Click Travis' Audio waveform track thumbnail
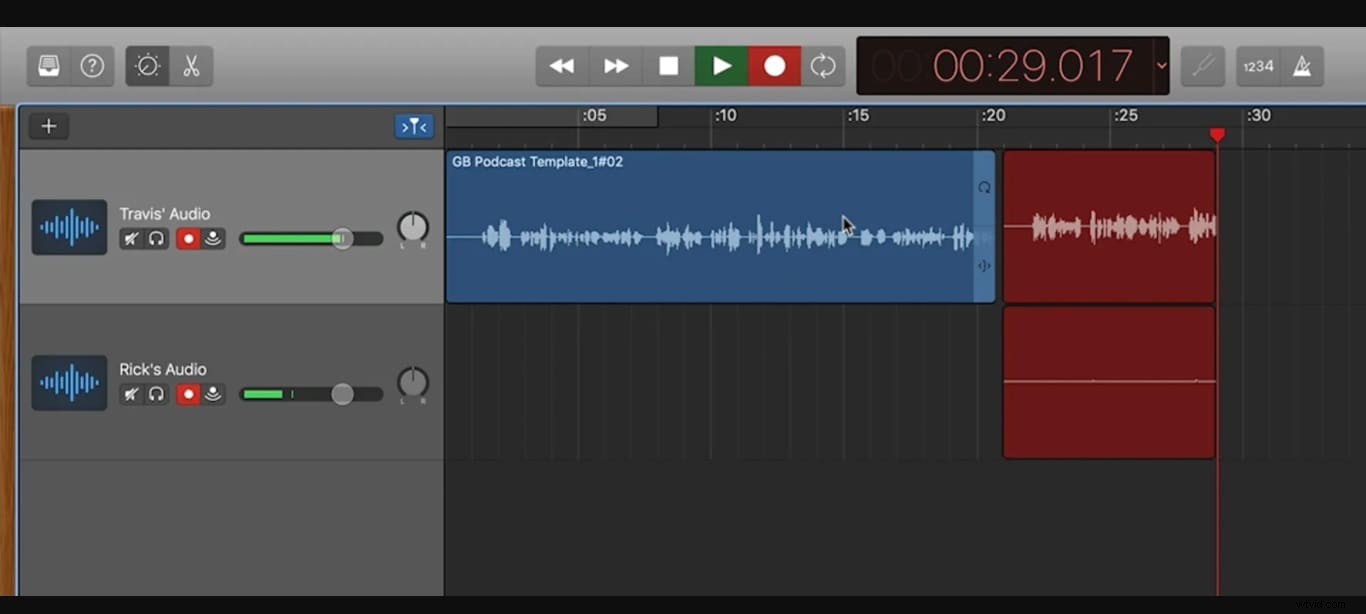 click(x=69, y=227)
